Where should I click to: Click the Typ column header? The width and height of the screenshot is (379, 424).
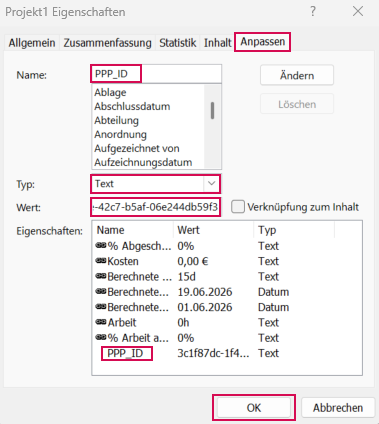pos(294,230)
